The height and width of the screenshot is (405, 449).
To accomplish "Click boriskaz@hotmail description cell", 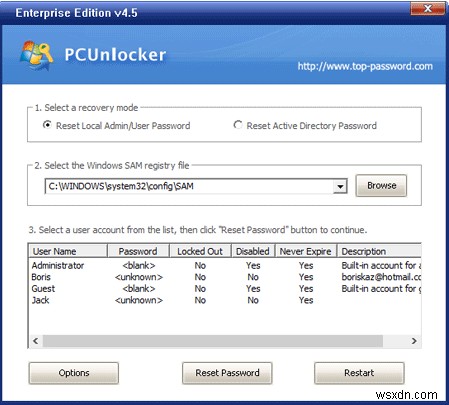I will [381, 277].
